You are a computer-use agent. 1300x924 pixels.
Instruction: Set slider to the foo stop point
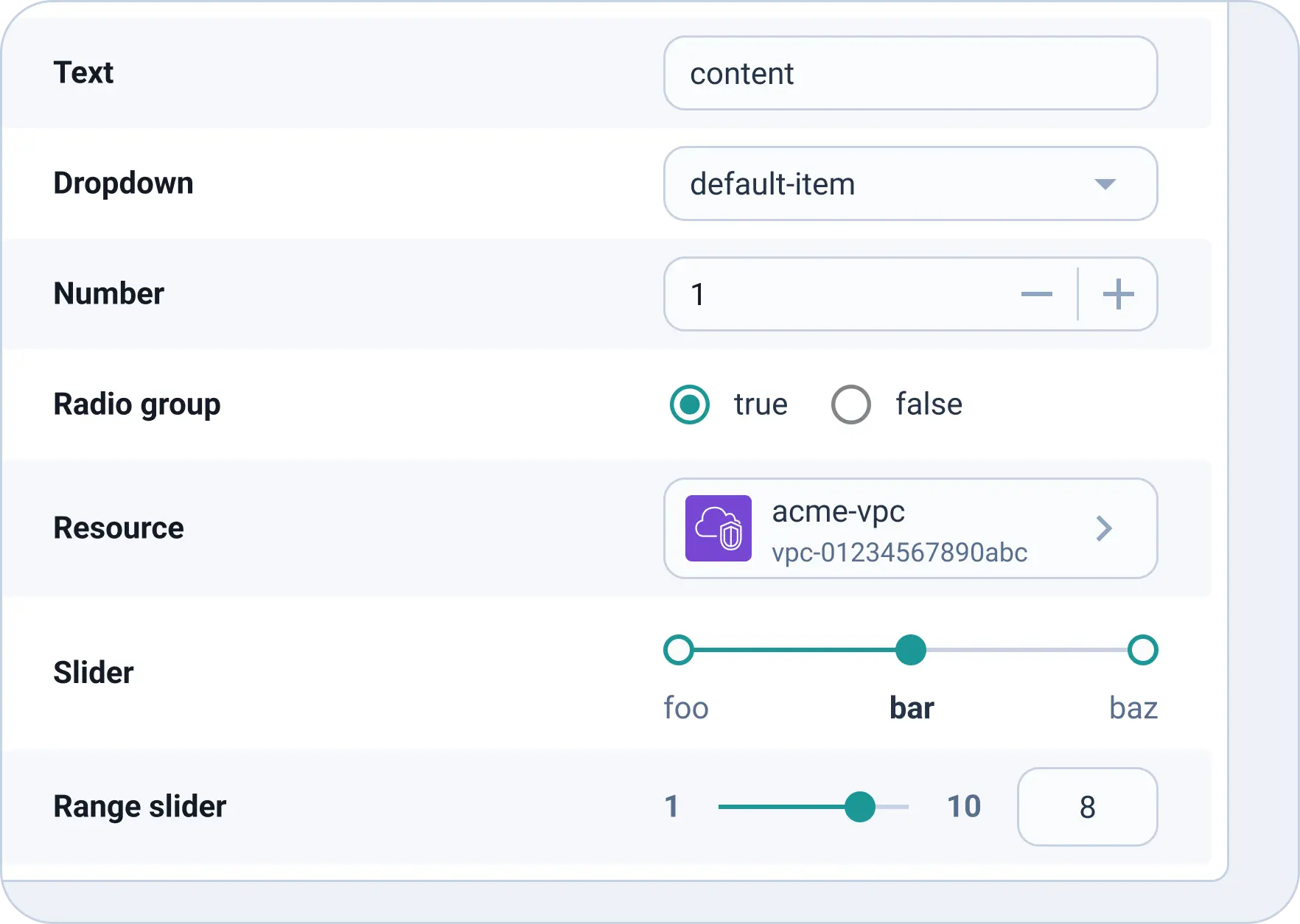tap(679, 650)
